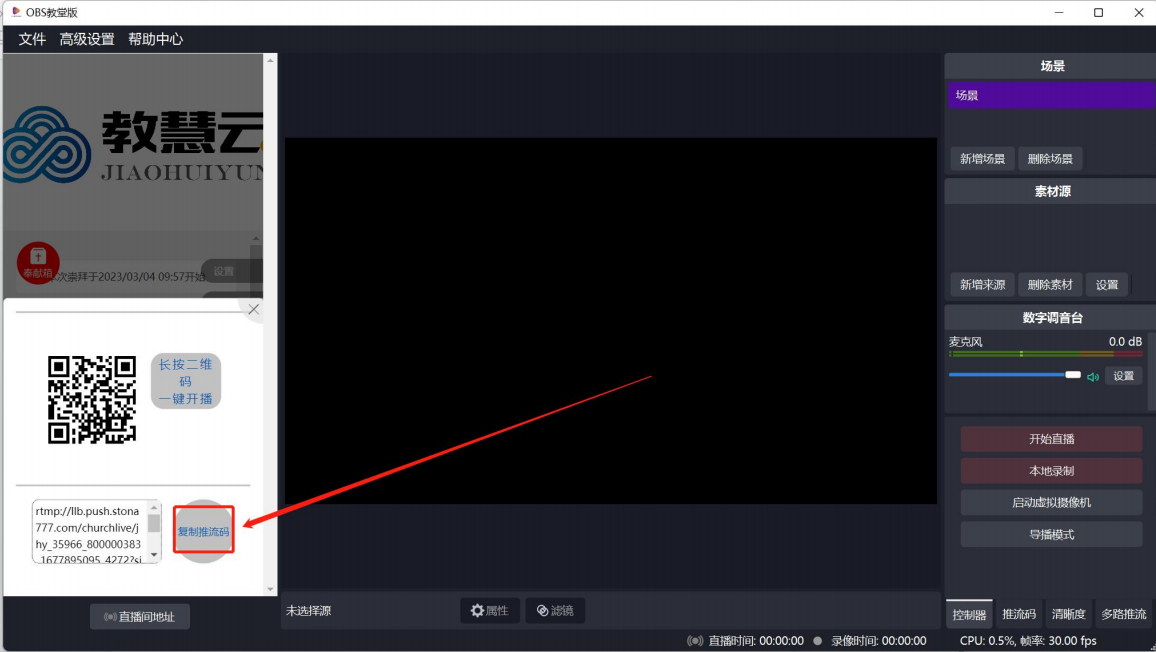Open the 高级设置 menu
The image size is (1156, 652).
pos(86,38)
